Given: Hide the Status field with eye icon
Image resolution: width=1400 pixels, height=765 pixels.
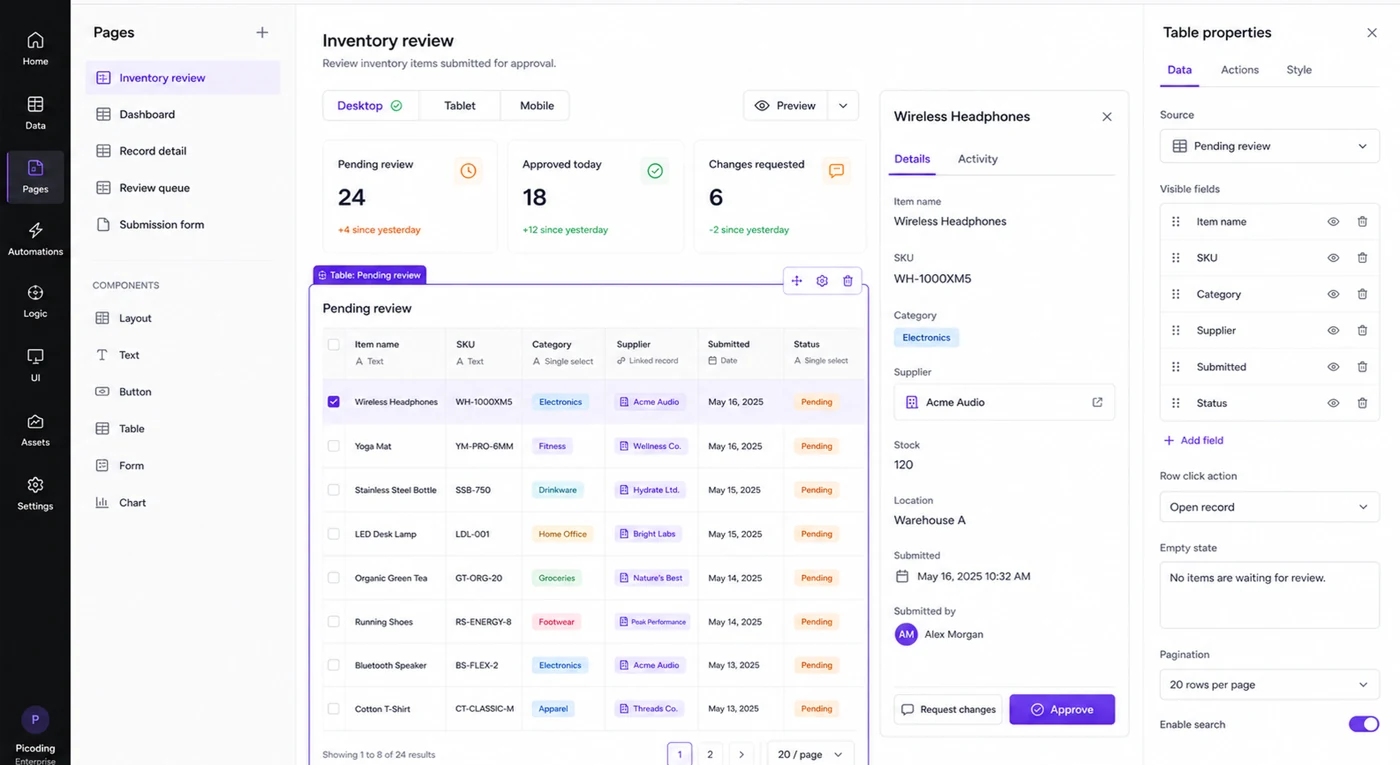Looking at the screenshot, I should point(1333,403).
